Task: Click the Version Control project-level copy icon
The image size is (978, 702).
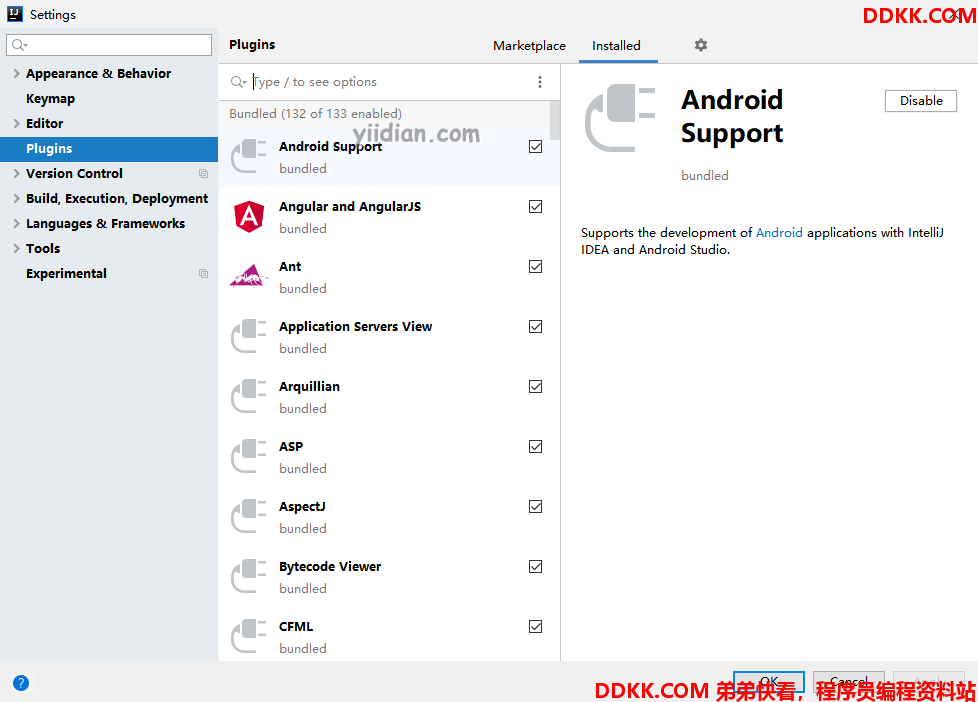Action: [x=203, y=173]
